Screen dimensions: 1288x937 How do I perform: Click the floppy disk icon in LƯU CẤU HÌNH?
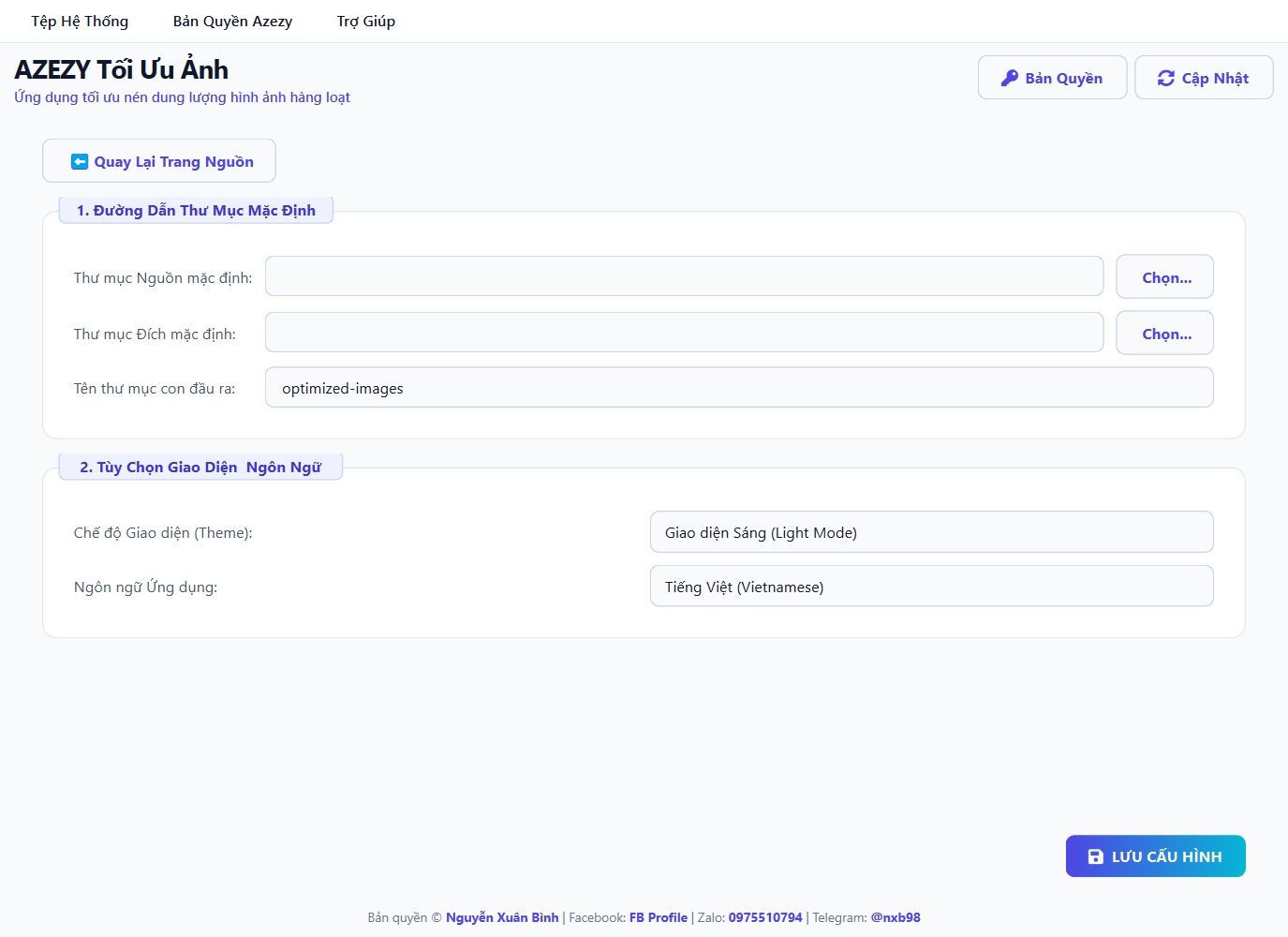(x=1095, y=856)
